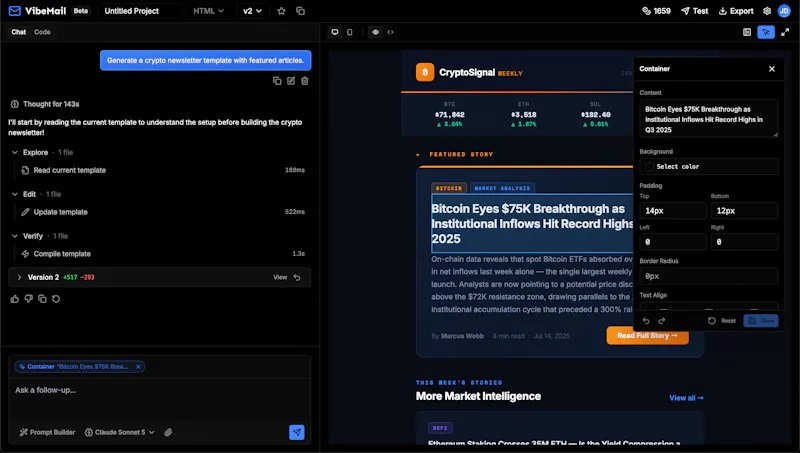Save the Container changes
The image size is (800, 453).
click(x=761, y=321)
